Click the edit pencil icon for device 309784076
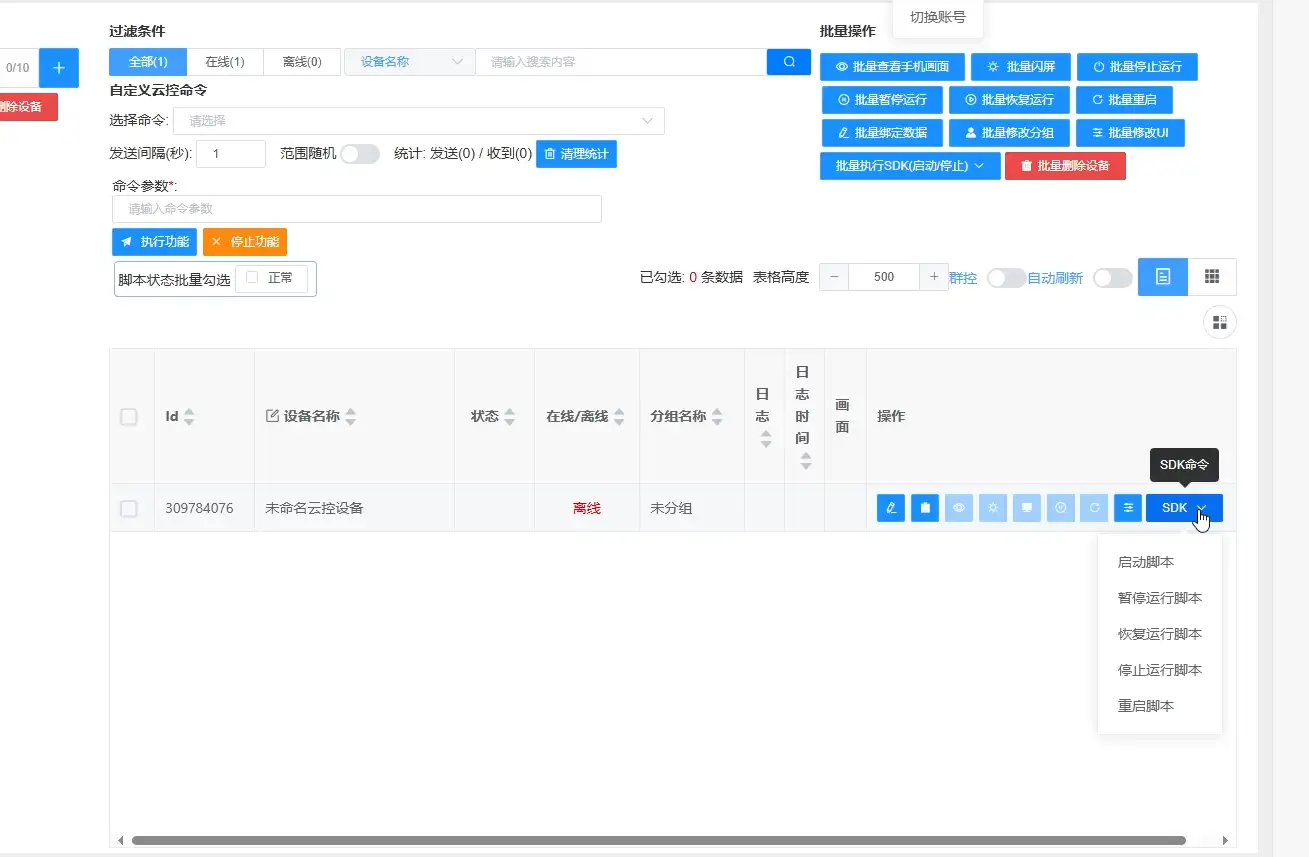This screenshot has width=1309, height=857. (x=890, y=507)
